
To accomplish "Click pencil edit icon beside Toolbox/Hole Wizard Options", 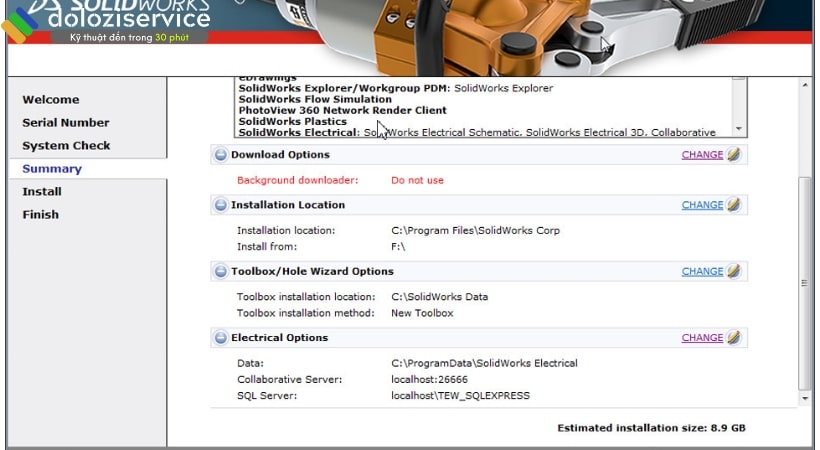I will pos(734,271).
